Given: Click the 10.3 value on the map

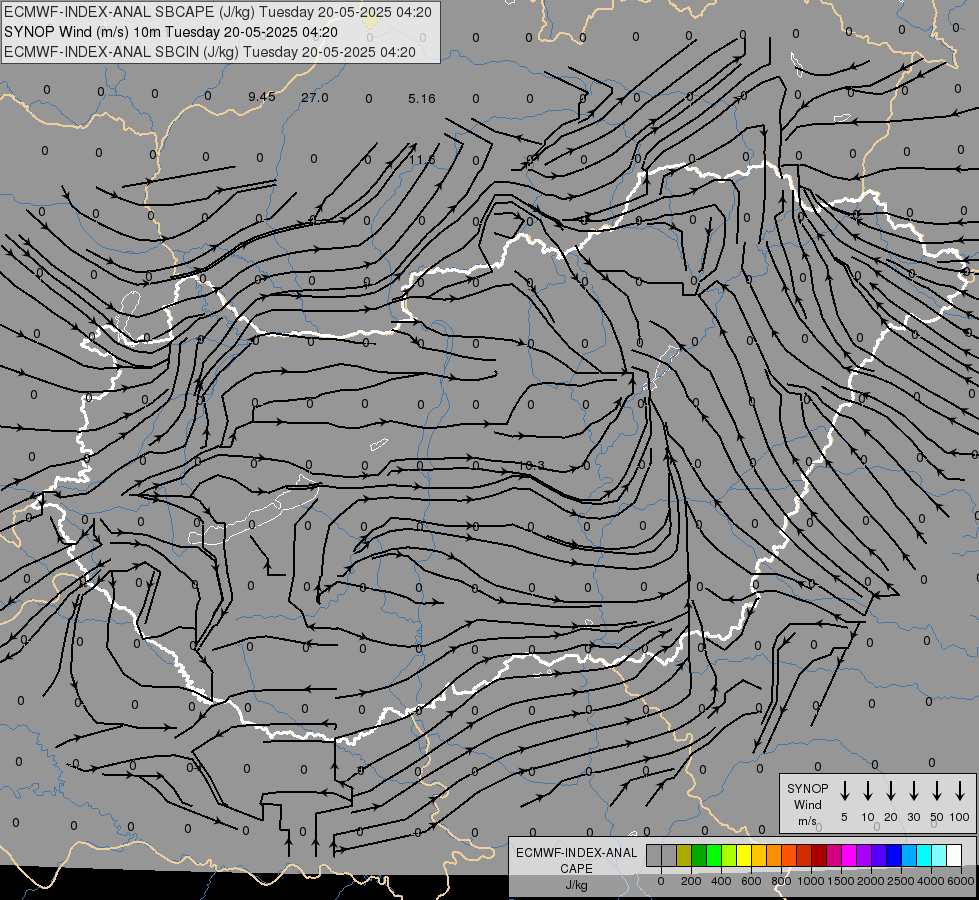Looking at the screenshot, I should pyautogui.click(x=531, y=466).
